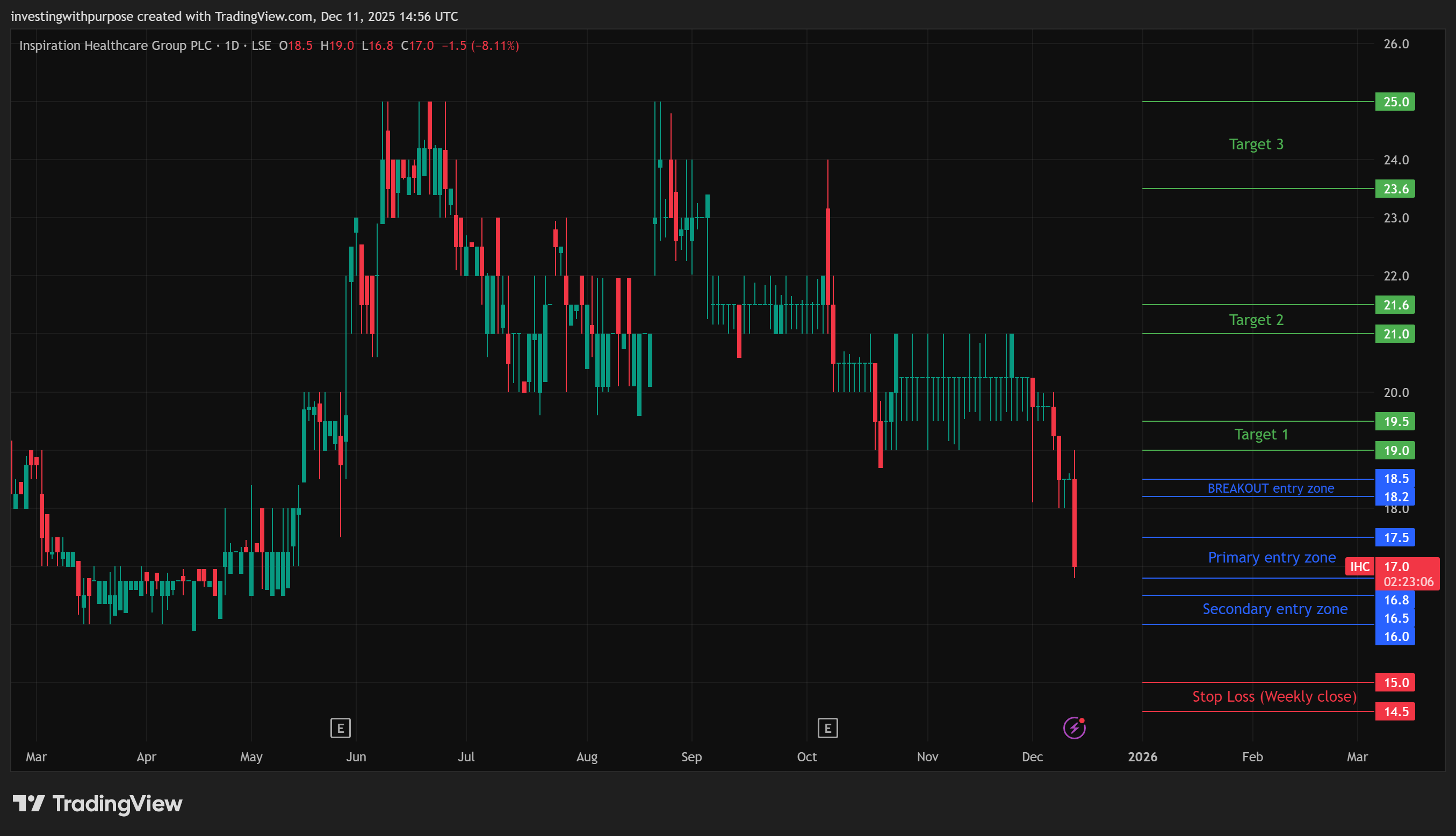Click the October earnings E marker
The image size is (1456, 836).
(x=827, y=728)
